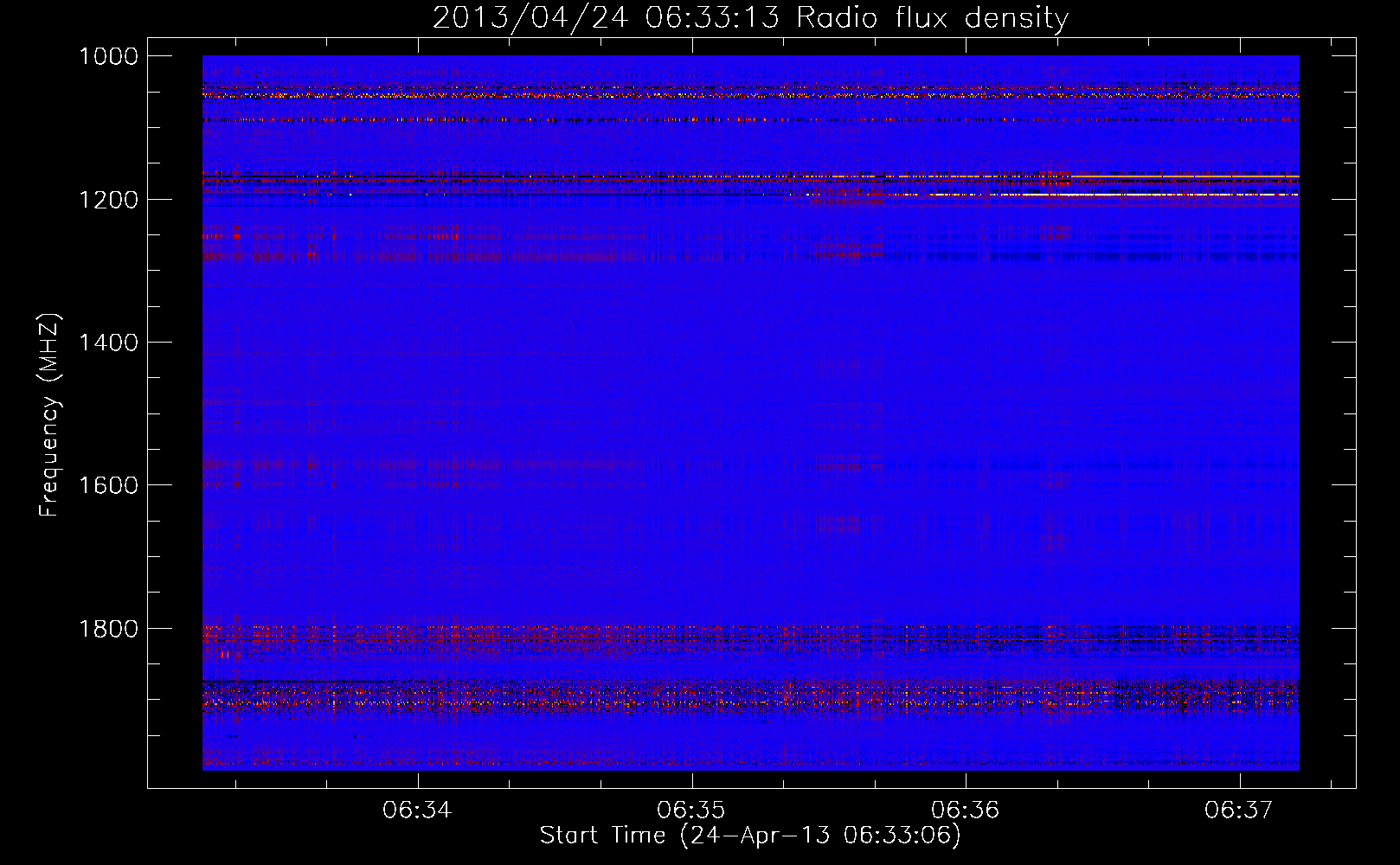Click the 1000 frequency tick label

click(108, 56)
